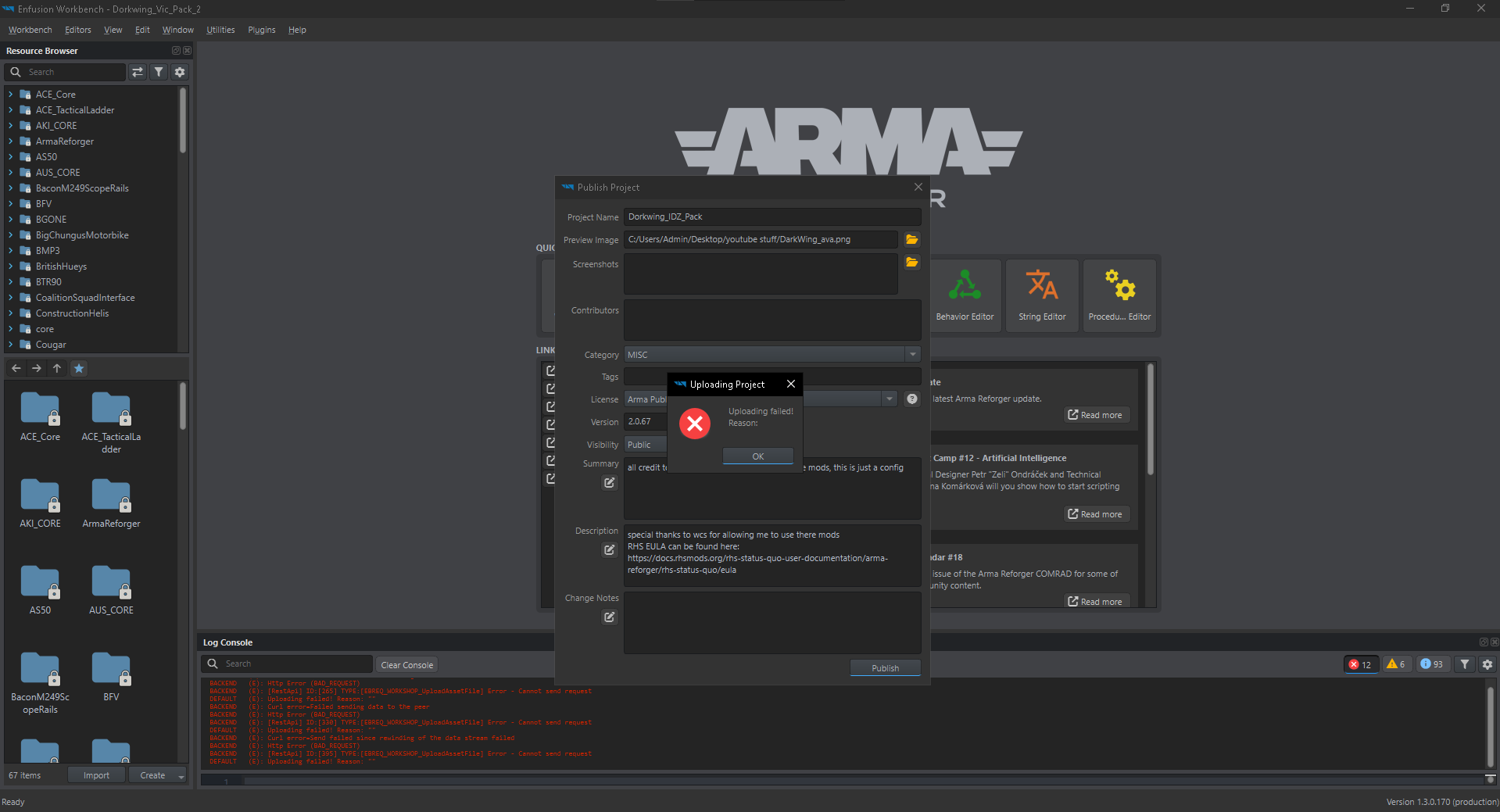The height and width of the screenshot is (812, 1500).
Task: Open the ArmaReforger folder thumbnail
Action: 111,505
